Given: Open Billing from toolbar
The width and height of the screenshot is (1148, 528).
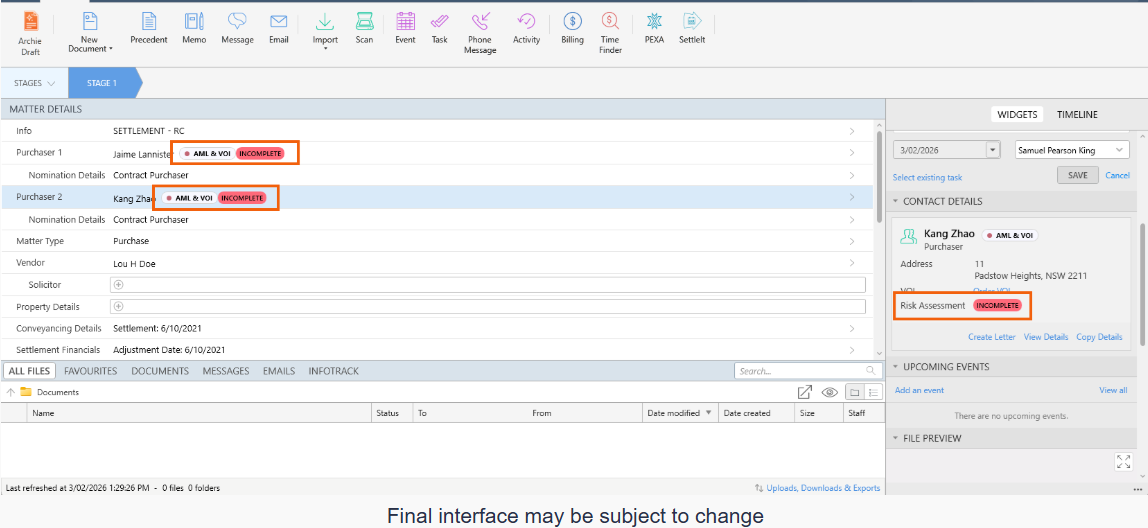Looking at the screenshot, I should (x=573, y=29).
